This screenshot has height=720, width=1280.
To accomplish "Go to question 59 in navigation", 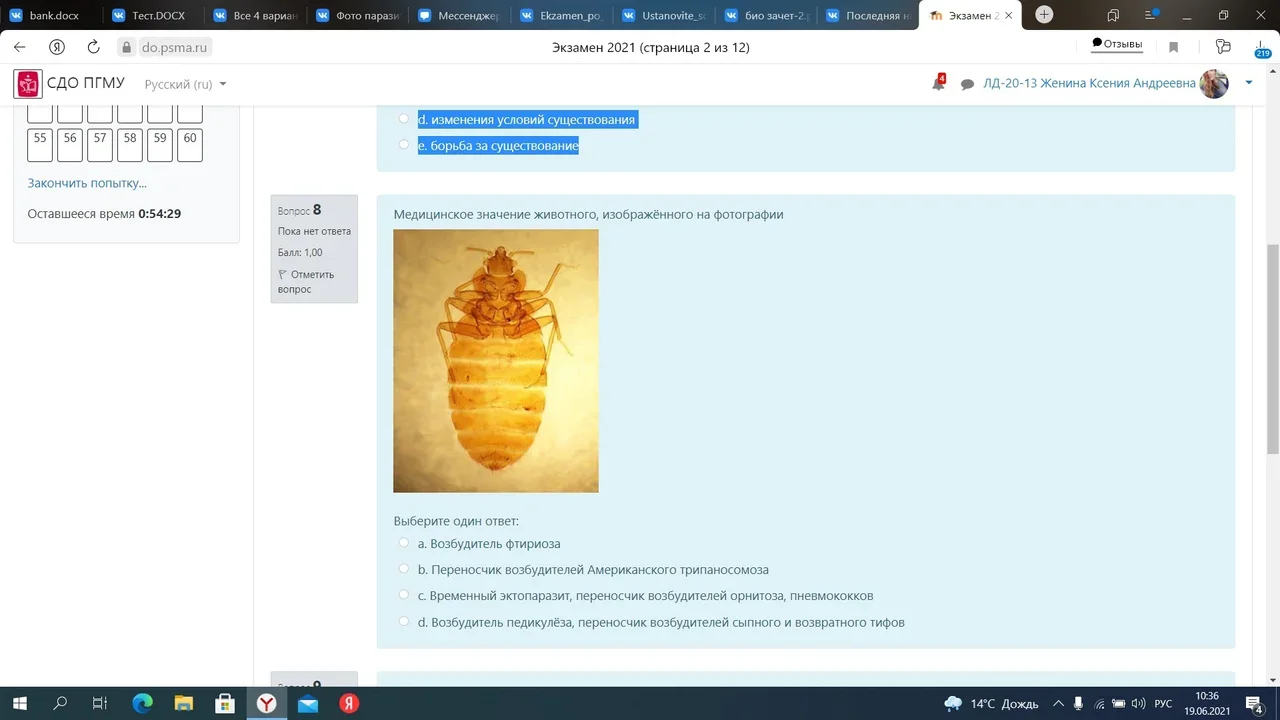I will tap(160, 145).
